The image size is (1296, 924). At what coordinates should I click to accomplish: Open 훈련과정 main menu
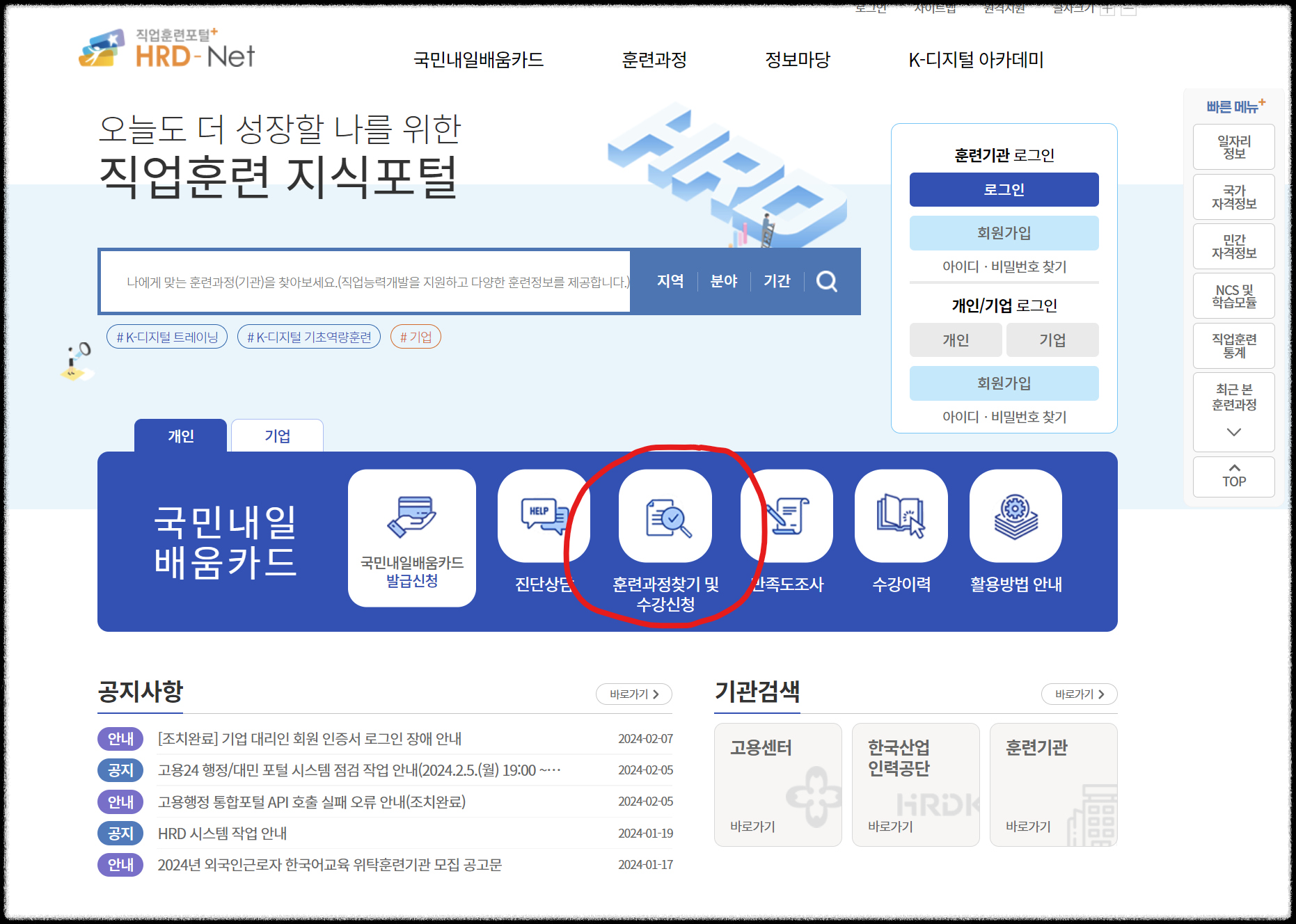coord(654,60)
